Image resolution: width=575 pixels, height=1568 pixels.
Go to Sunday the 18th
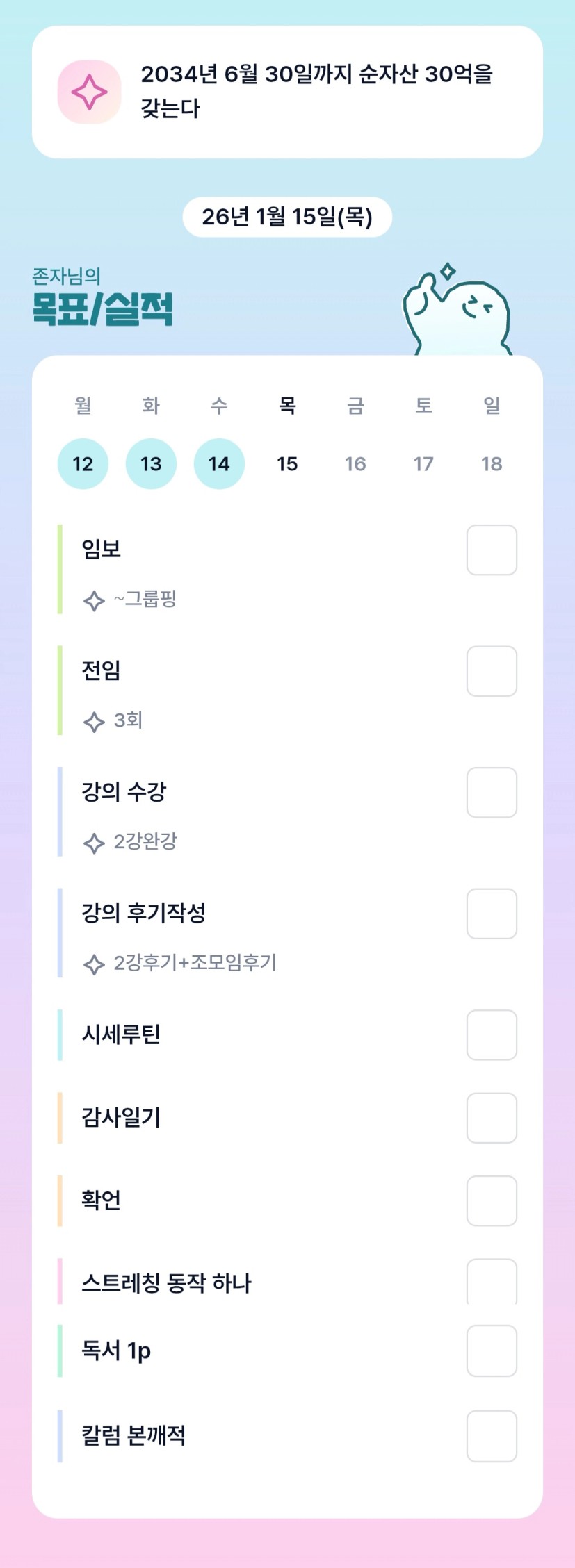click(492, 464)
